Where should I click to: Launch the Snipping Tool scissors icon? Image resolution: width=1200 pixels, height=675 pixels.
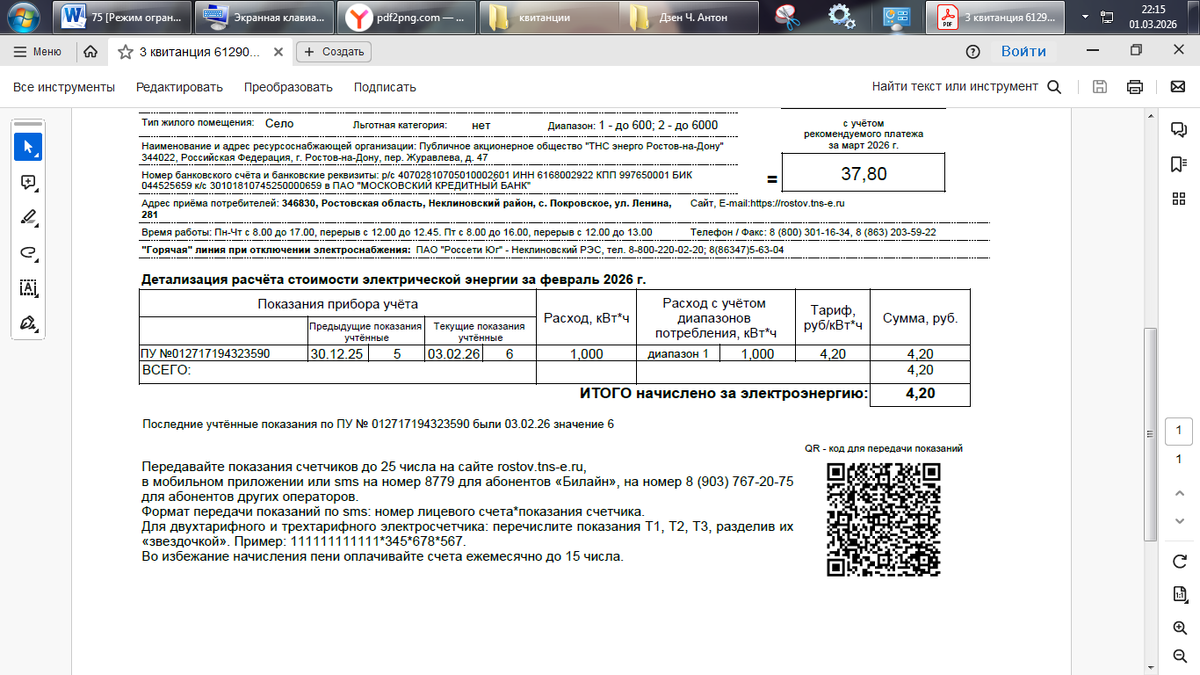click(789, 17)
